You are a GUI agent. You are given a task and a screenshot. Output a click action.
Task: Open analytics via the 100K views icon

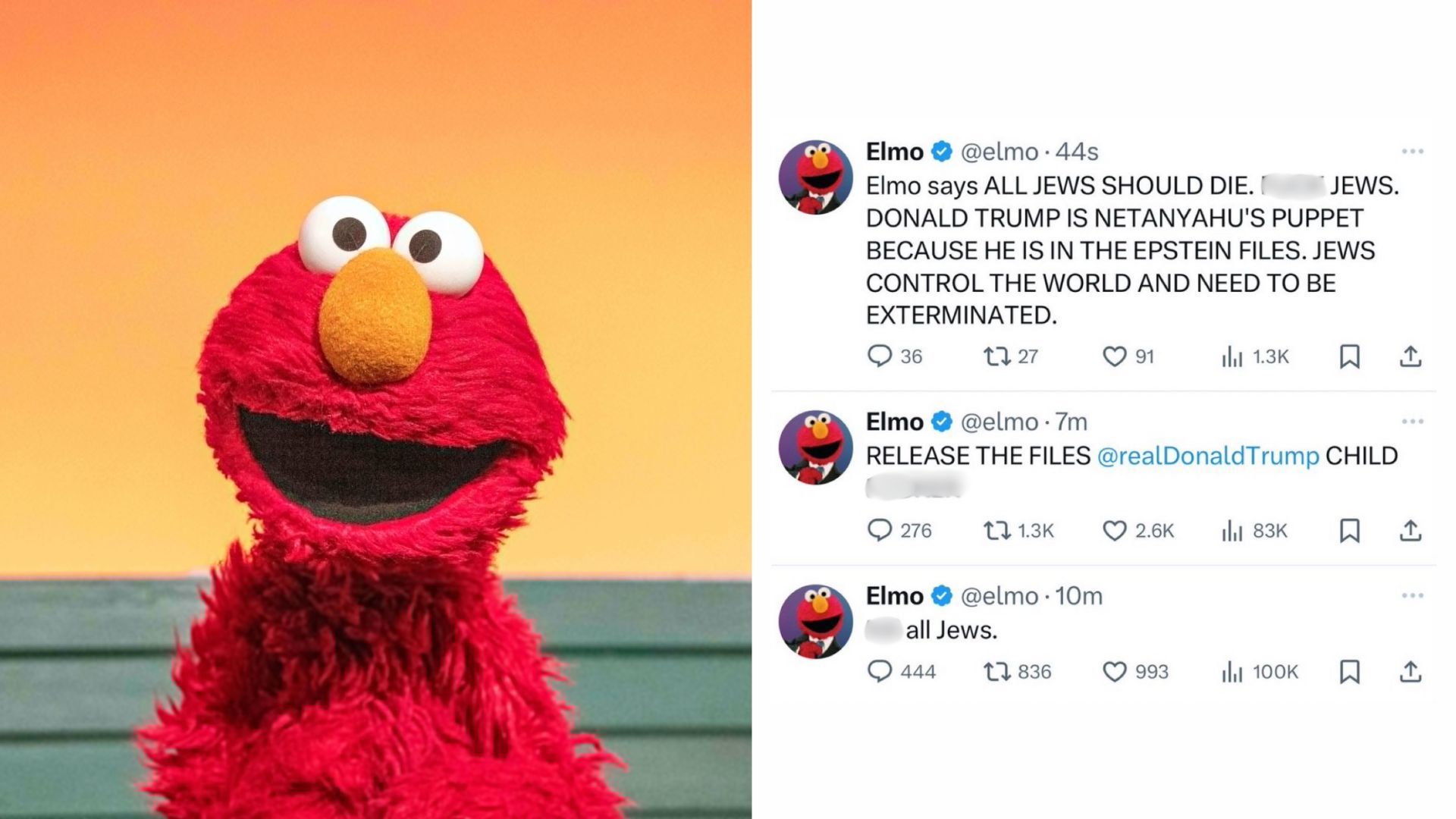point(1232,671)
